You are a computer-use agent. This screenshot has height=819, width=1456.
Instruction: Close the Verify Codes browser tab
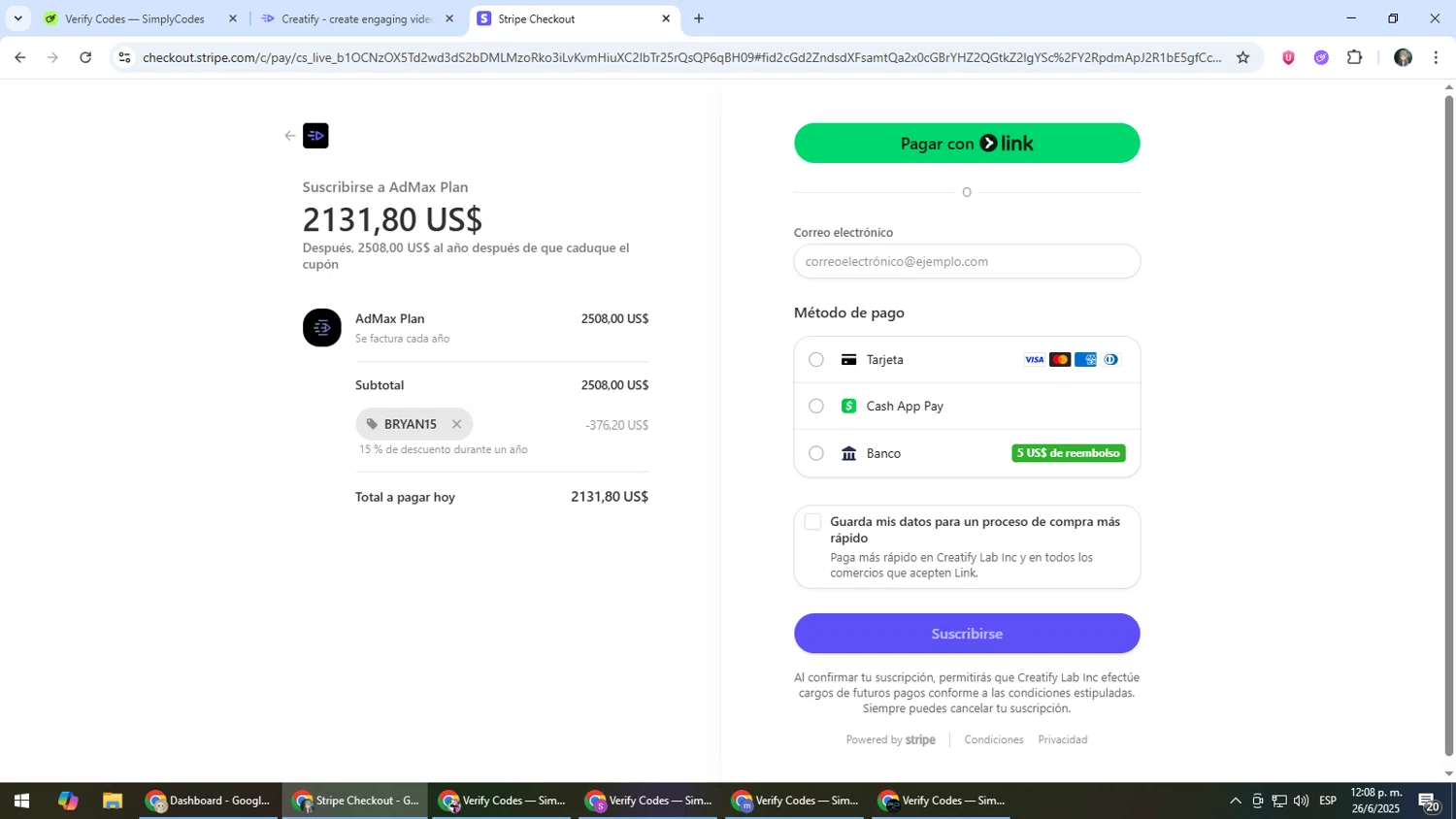[x=232, y=18]
